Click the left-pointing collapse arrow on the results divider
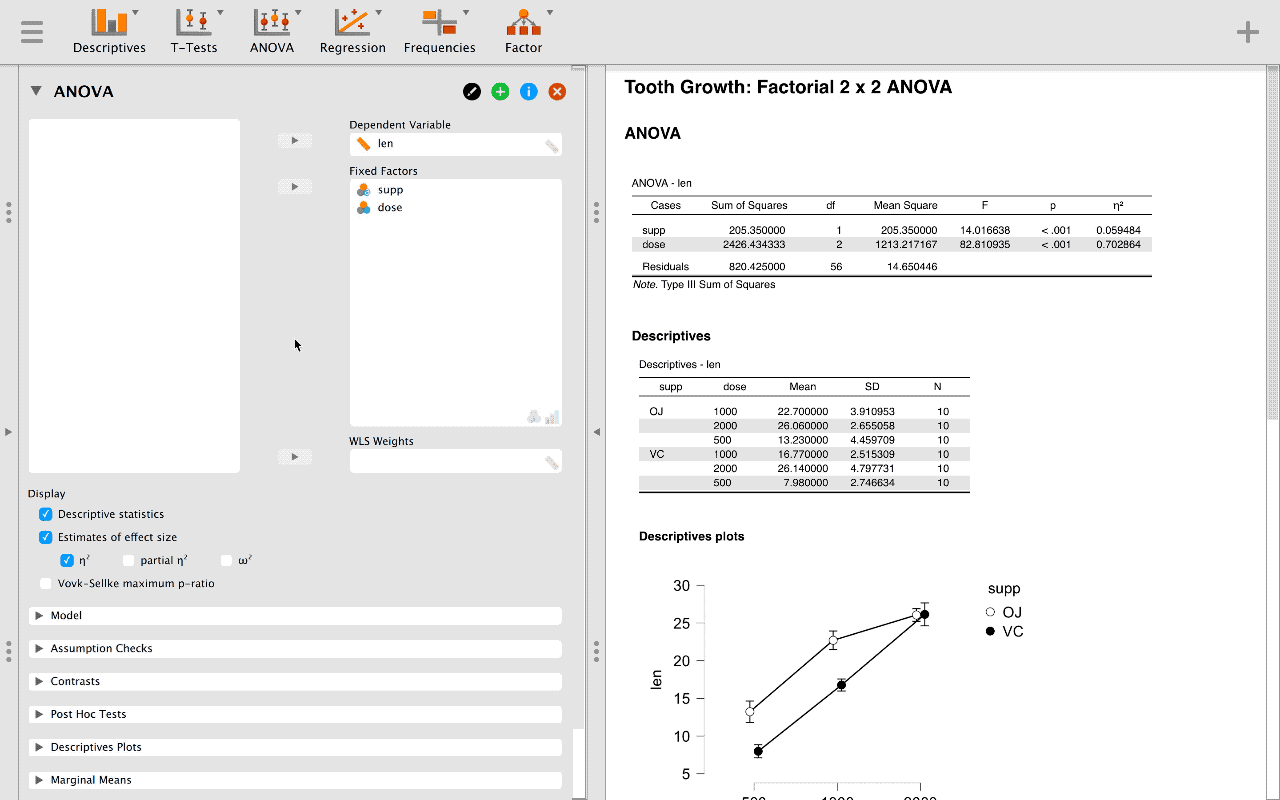Image resolution: width=1280 pixels, height=800 pixels. click(x=597, y=432)
